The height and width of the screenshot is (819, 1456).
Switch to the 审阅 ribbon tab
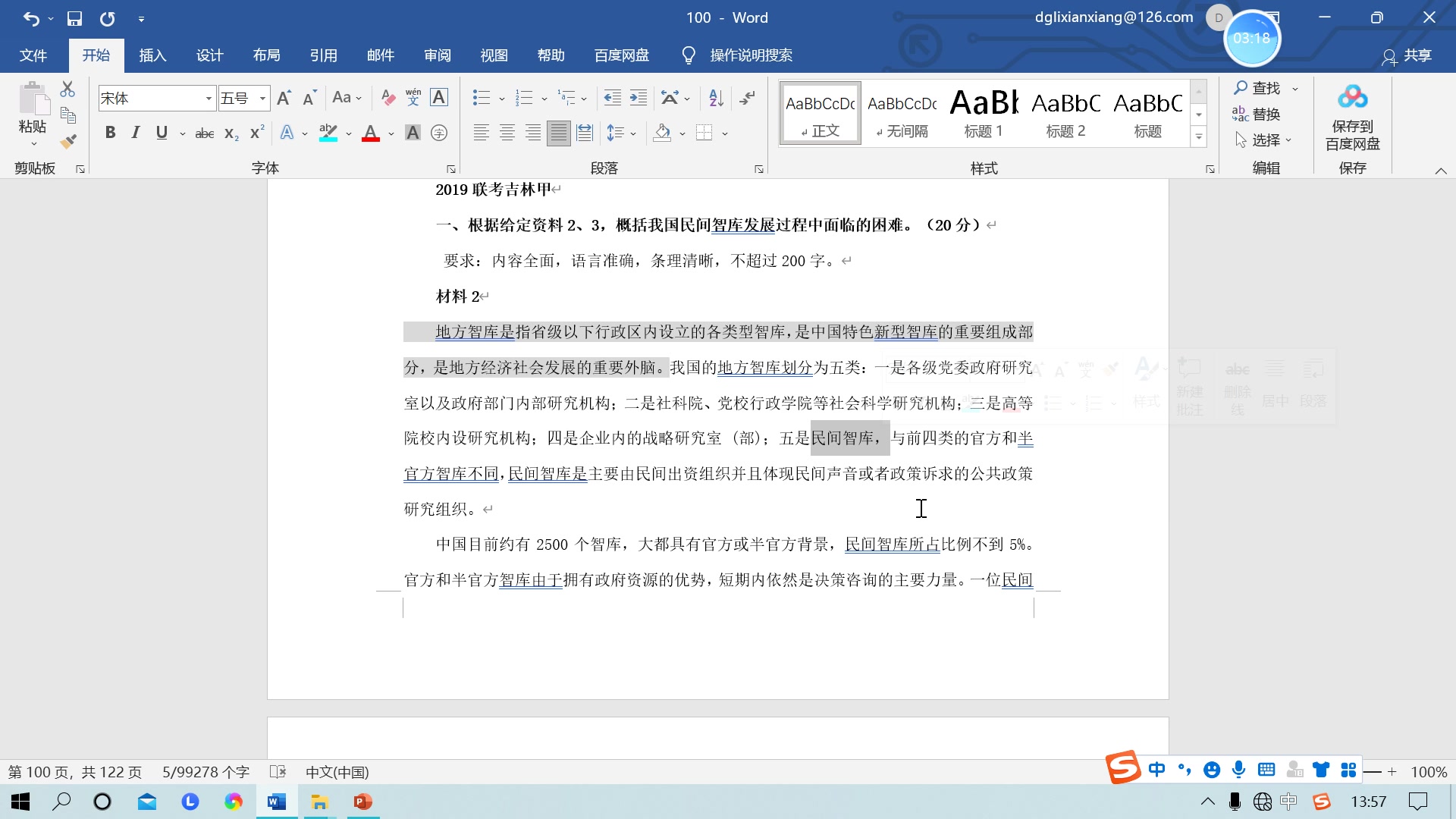[438, 55]
